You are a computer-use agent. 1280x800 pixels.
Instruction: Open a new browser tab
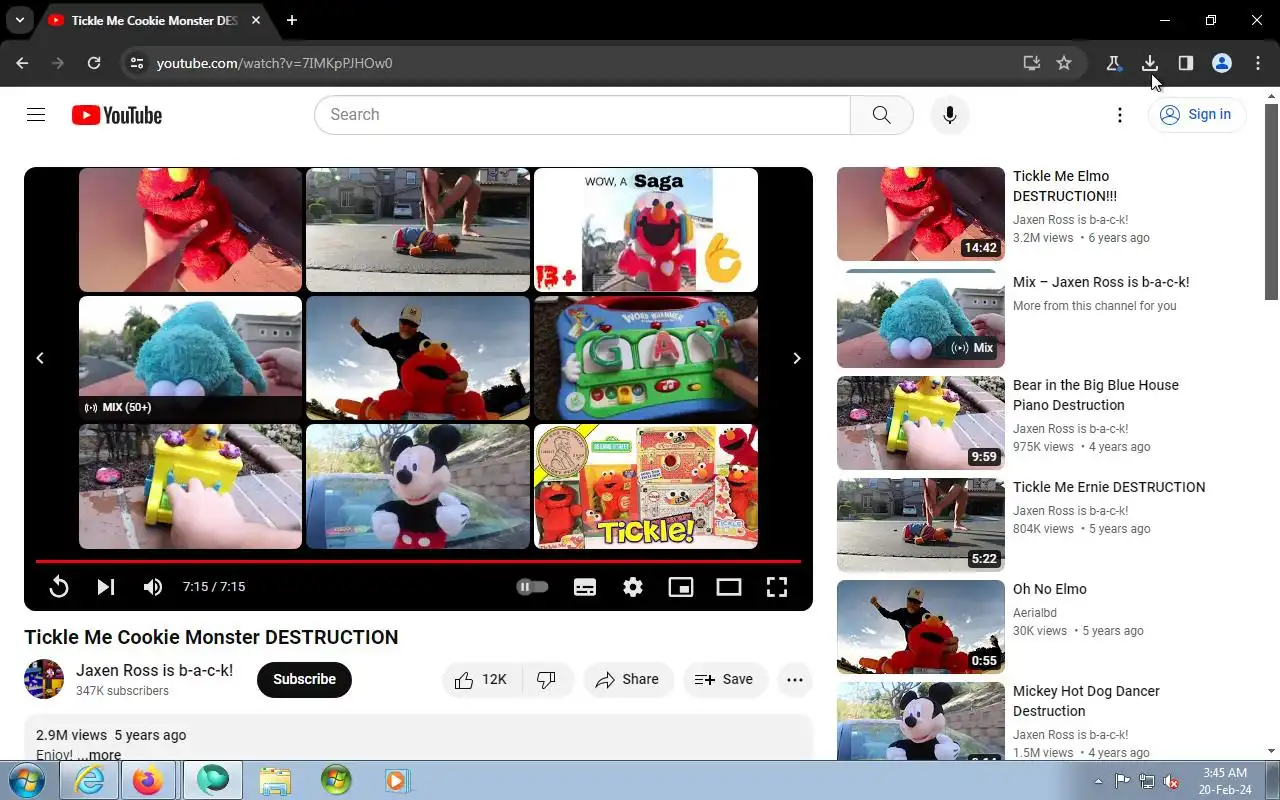pos(291,20)
